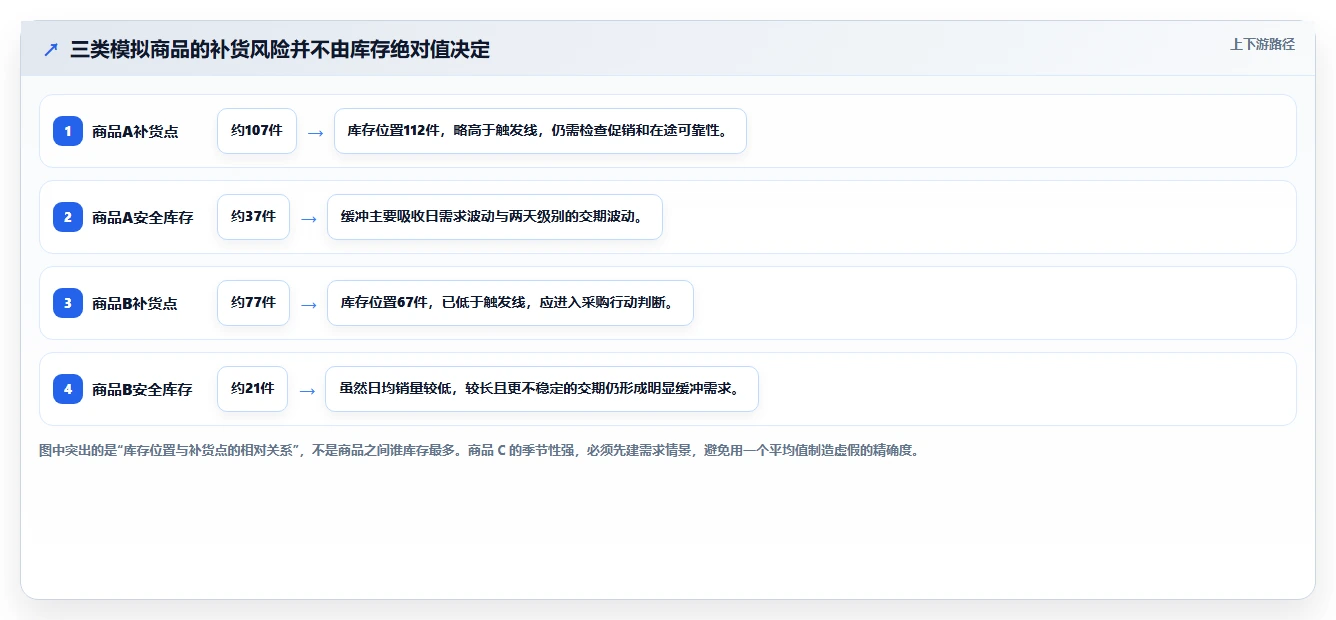Image resolution: width=1336 pixels, height=620 pixels.
Task: Click the arrow after 约21件
Action: (307, 390)
